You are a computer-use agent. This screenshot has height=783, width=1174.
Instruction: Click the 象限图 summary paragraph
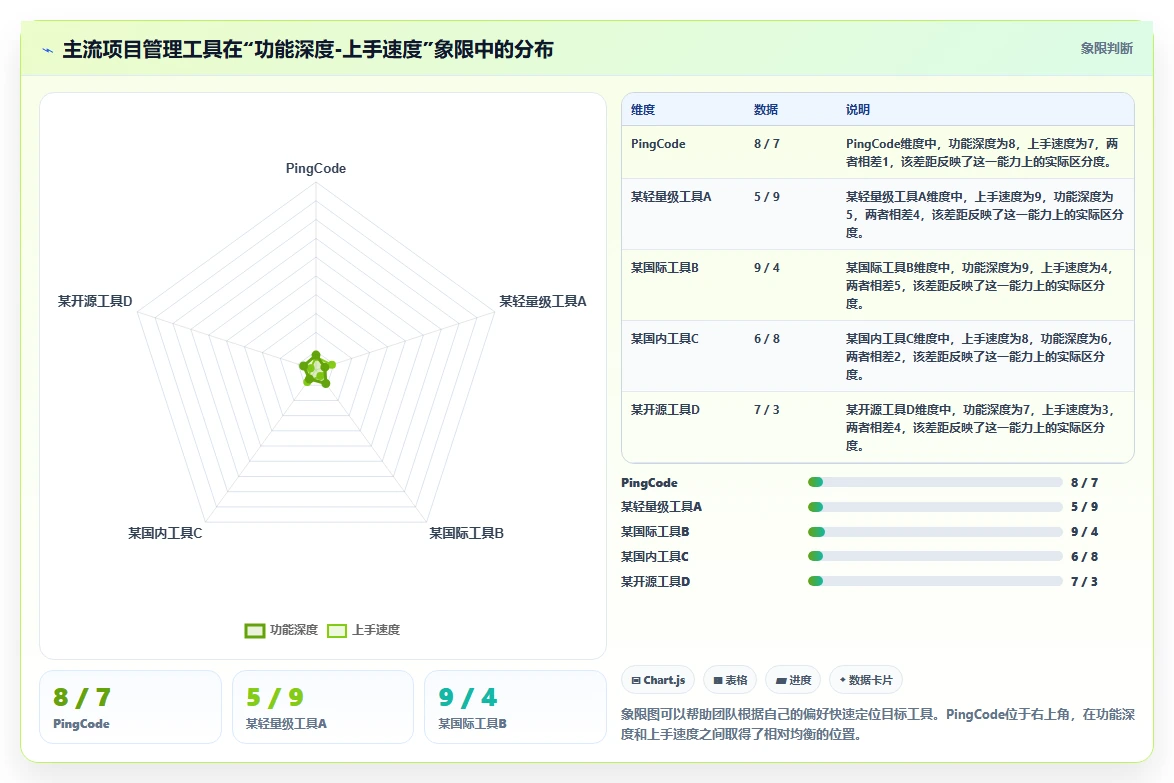click(878, 725)
